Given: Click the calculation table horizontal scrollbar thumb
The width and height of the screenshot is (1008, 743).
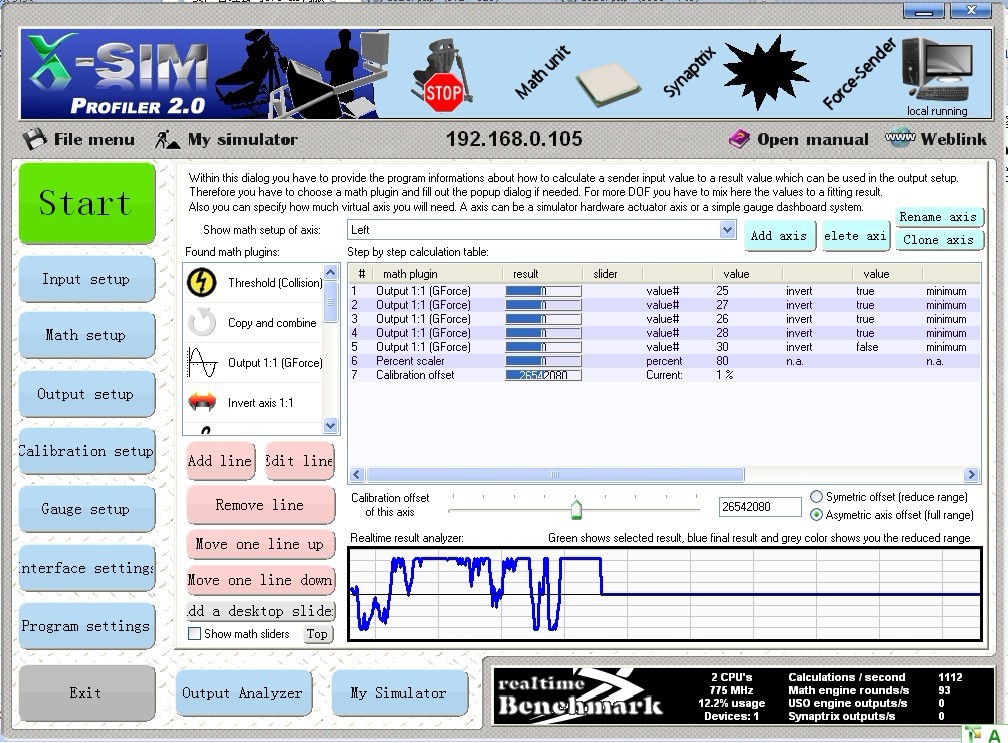Looking at the screenshot, I should click(555, 475).
